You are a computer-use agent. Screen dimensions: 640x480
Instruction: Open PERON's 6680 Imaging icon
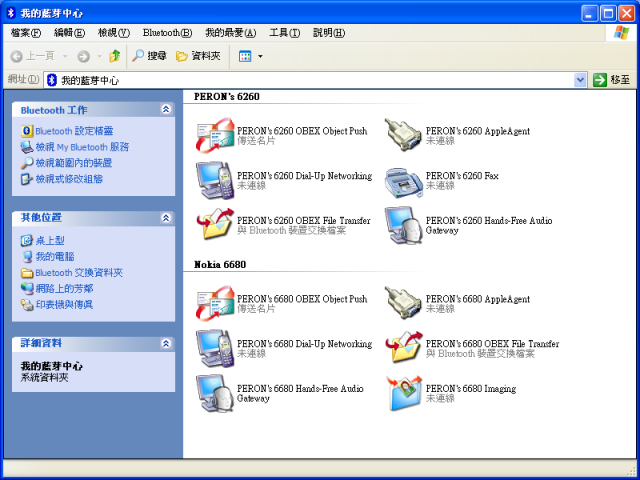404,393
